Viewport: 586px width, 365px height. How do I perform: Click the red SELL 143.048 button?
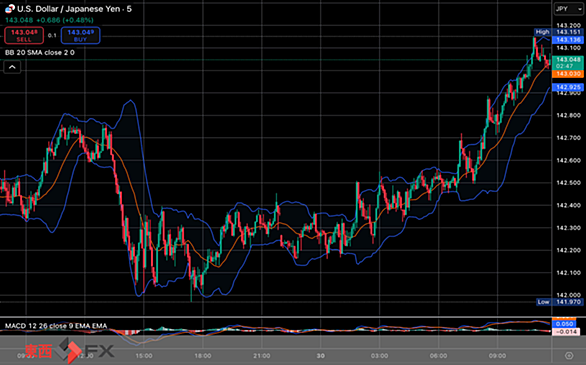(x=24, y=35)
